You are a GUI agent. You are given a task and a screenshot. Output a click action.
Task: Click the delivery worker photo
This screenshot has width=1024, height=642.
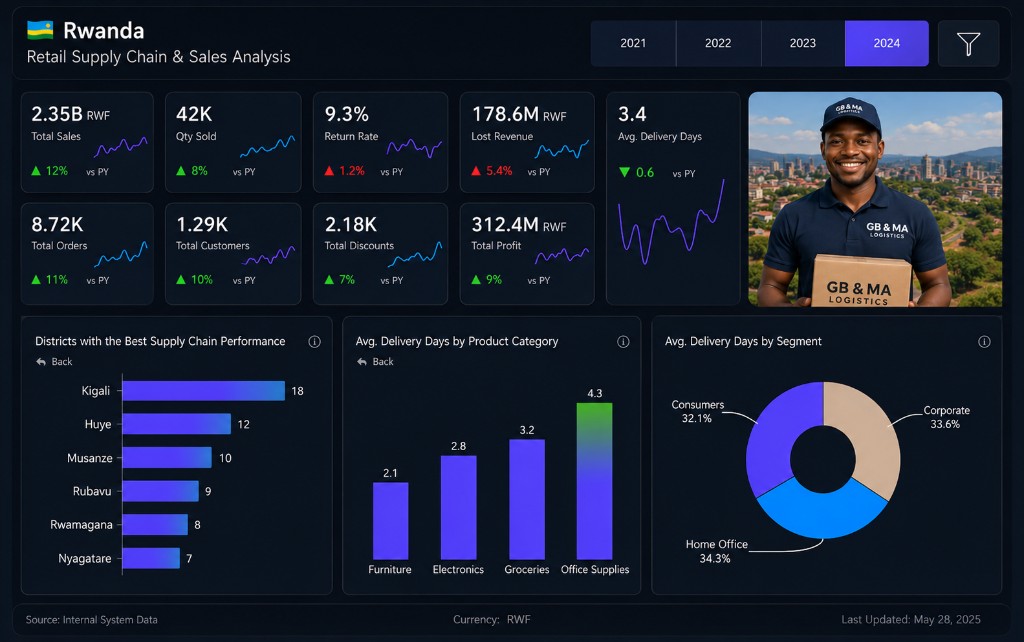pos(875,199)
